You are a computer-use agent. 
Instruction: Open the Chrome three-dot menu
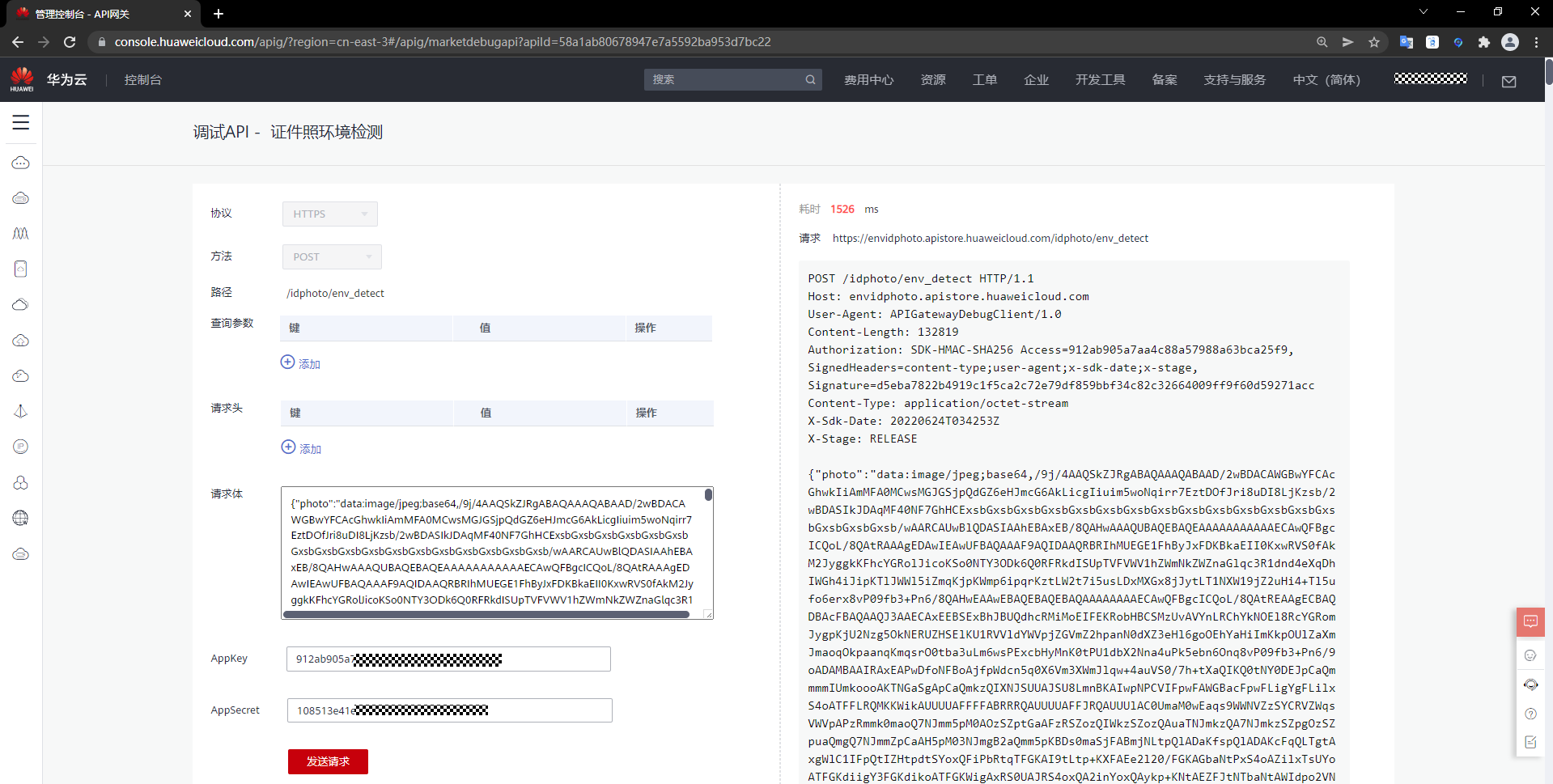pyautogui.click(x=1537, y=42)
